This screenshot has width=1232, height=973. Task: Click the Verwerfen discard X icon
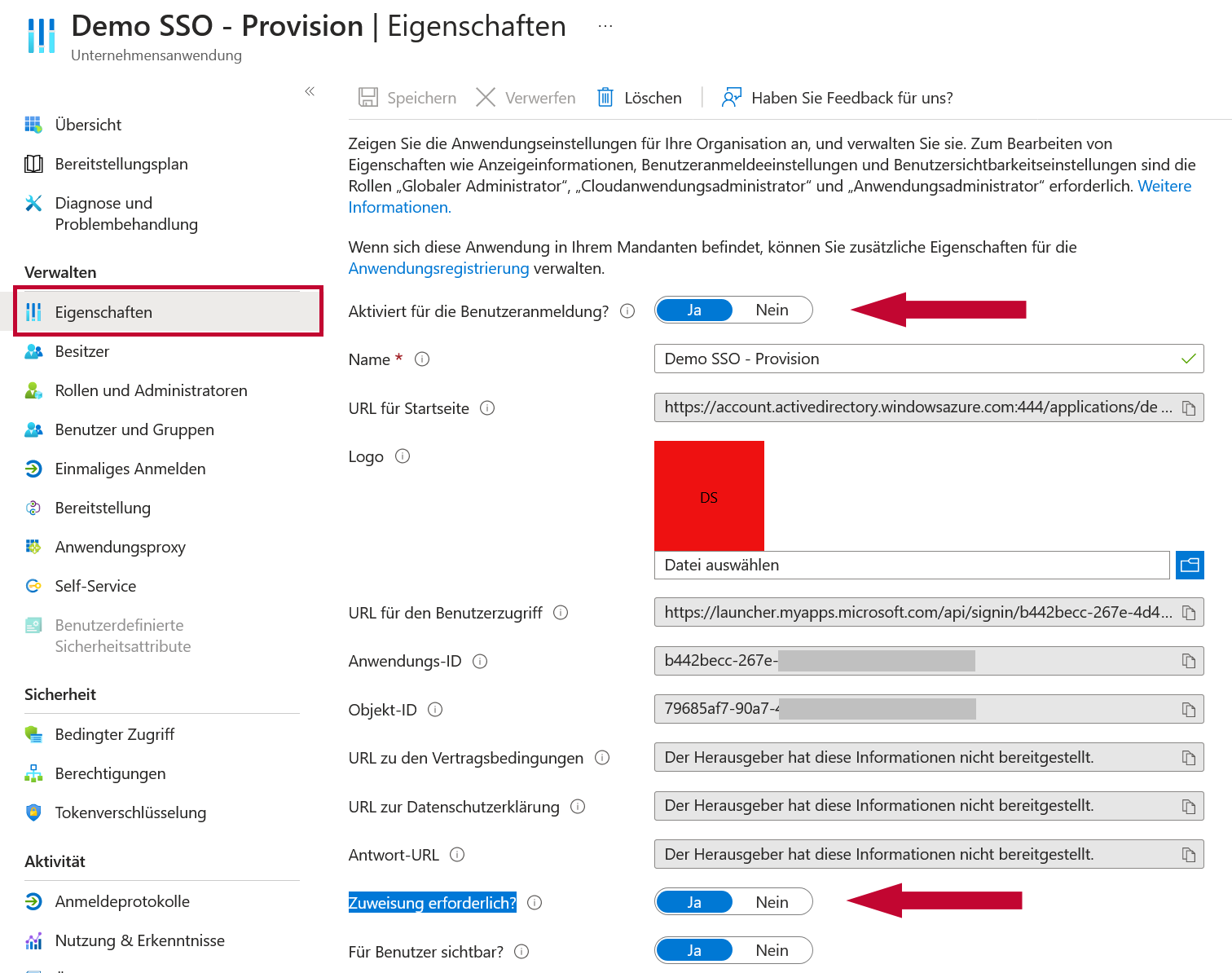click(486, 98)
